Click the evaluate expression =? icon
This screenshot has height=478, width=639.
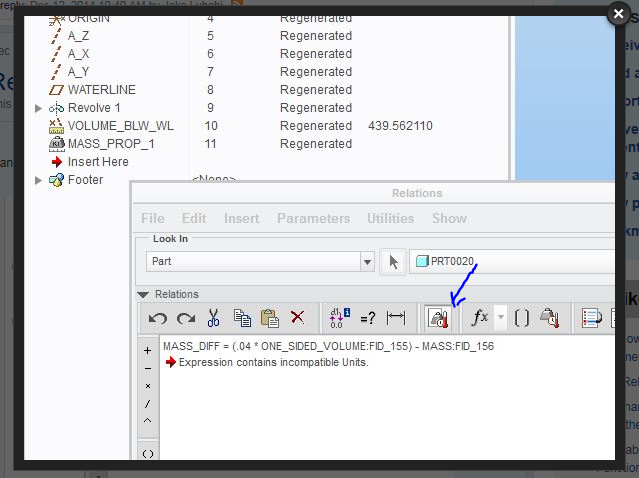(368, 318)
